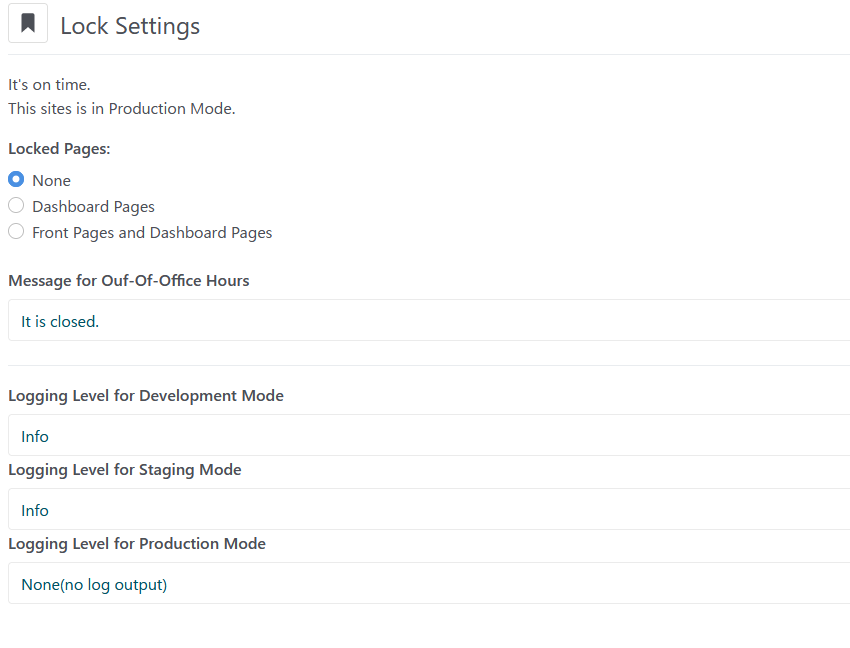Click the "Logging Level for Development Mode" label
This screenshot has height=648, width=850.
(146, 396)
